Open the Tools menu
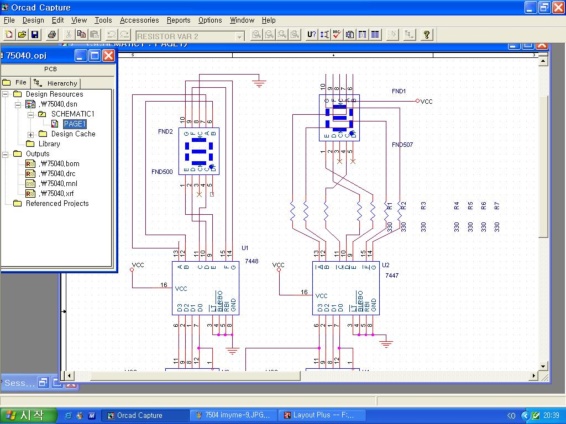The height and width of the screenshot is (424, 566). click(x=103, y=20)
